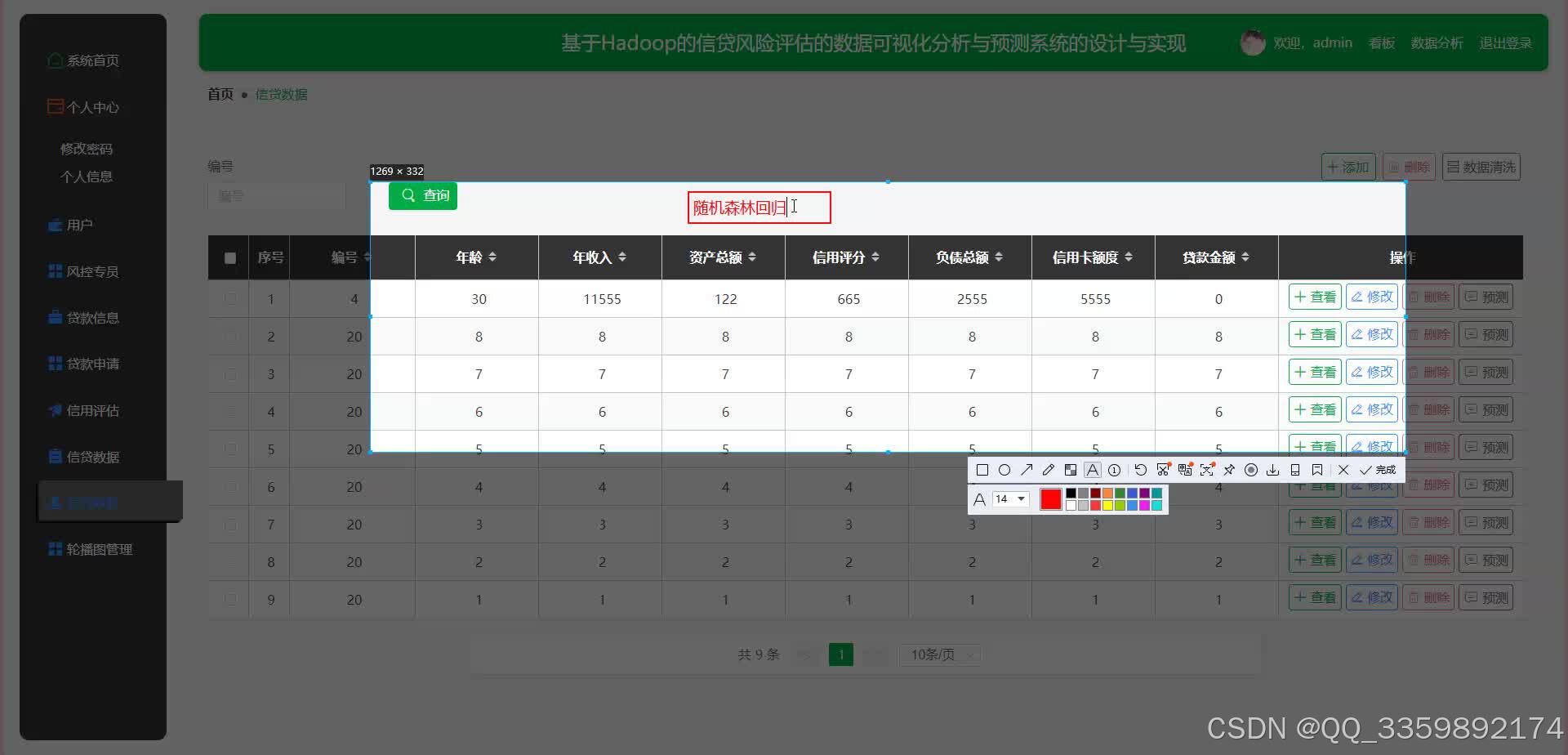Click the 贷款金额 column sort arrows
The height and width of the screenshot is (755, 1568).
pyautogui.click(x=1245, y=257)
